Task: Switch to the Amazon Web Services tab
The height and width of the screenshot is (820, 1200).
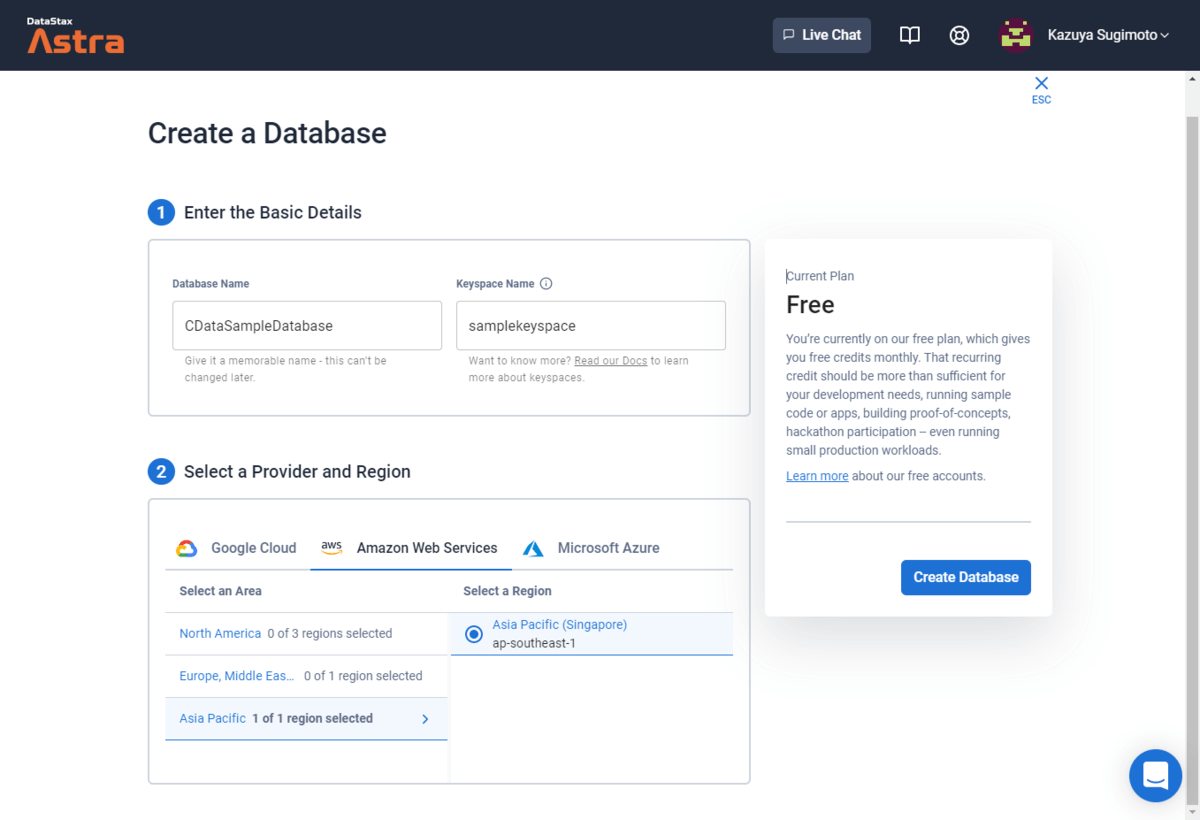Action: point(410,548)
